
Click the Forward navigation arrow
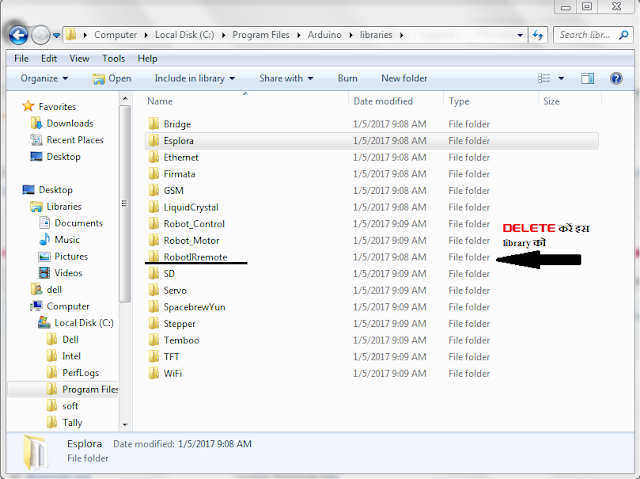coord(40,35)
